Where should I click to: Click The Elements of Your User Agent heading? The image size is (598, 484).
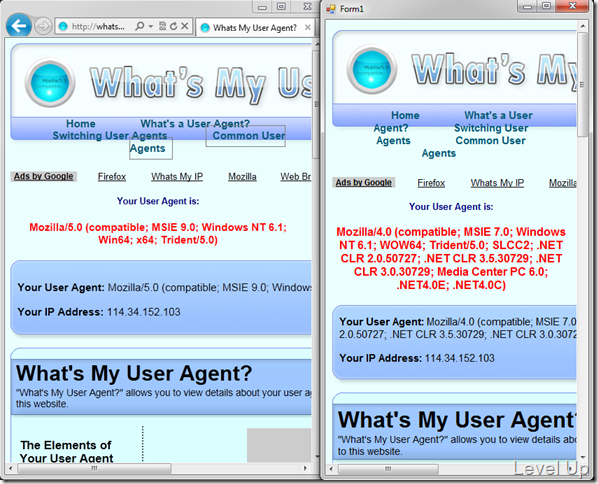tap(66, 451)
